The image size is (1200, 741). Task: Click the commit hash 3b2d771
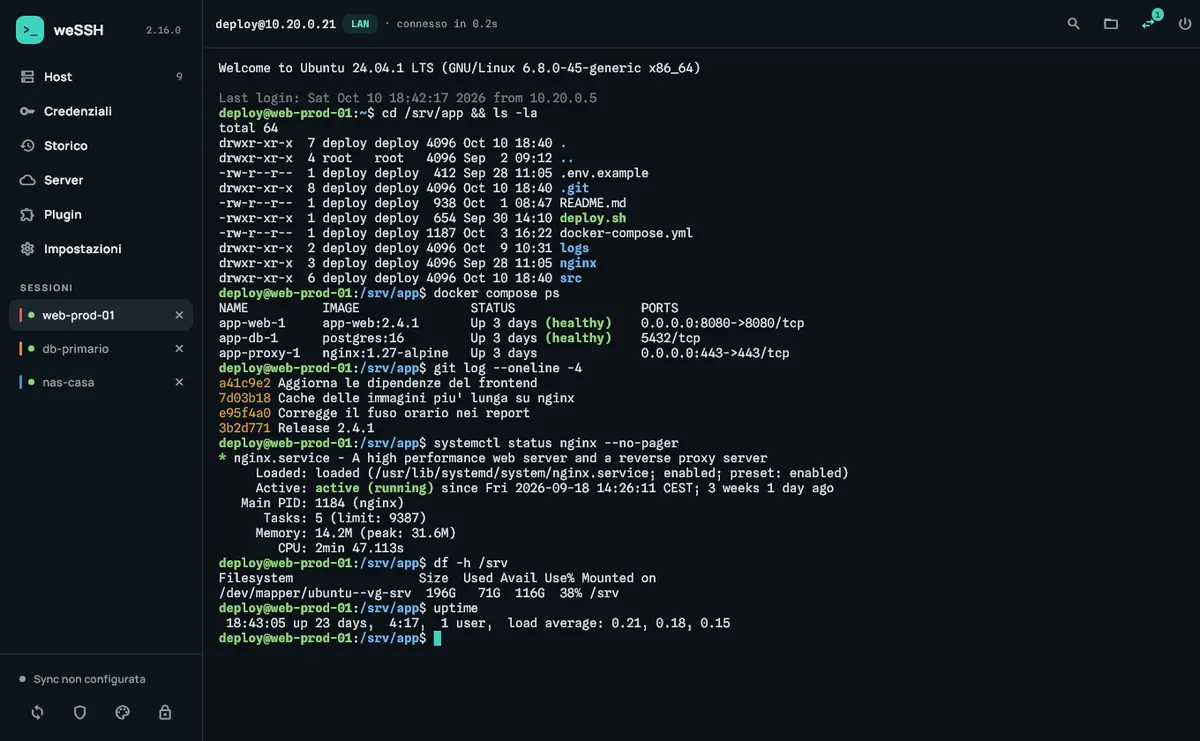(x=245, y=428)
